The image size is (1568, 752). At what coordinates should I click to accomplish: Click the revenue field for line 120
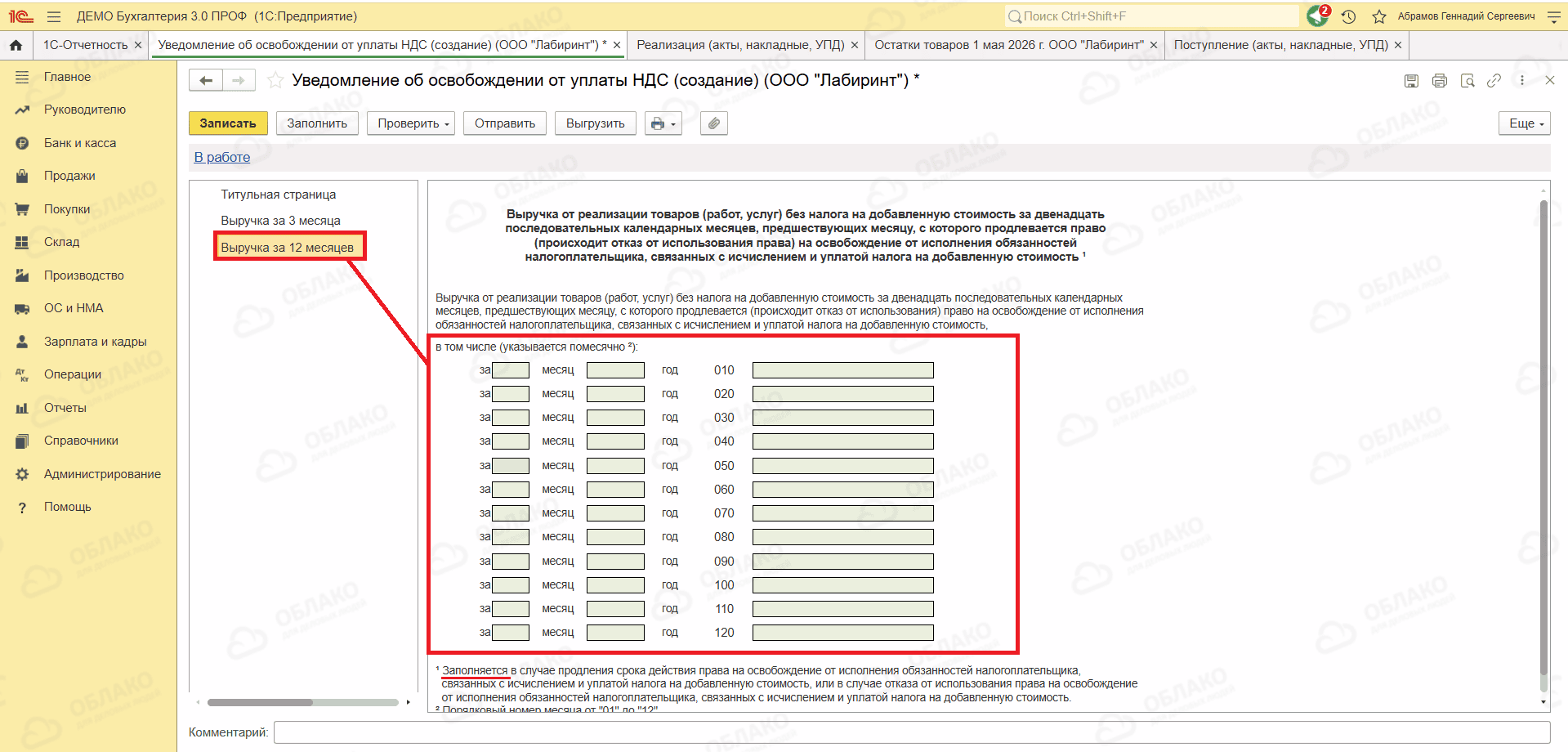coord(843,633)
